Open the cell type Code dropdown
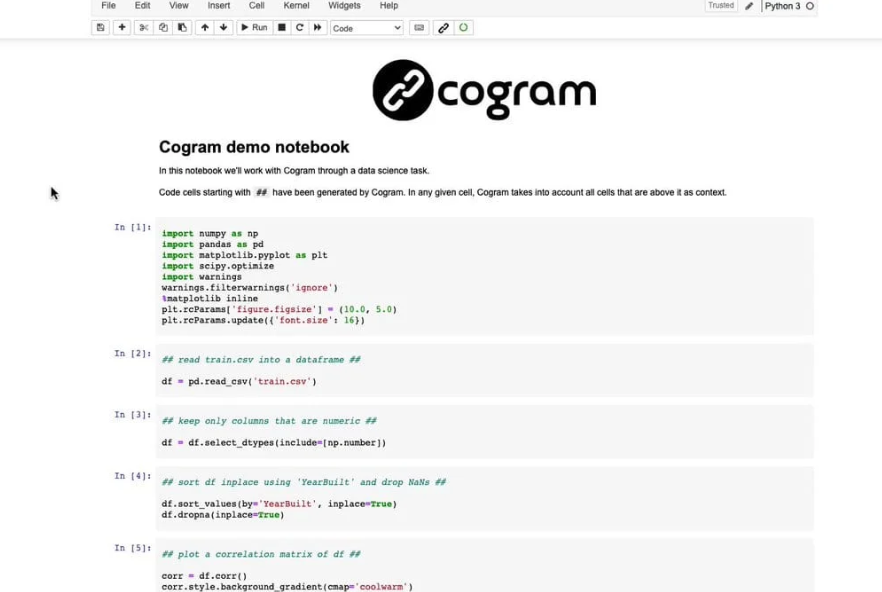 coord(367,28)
